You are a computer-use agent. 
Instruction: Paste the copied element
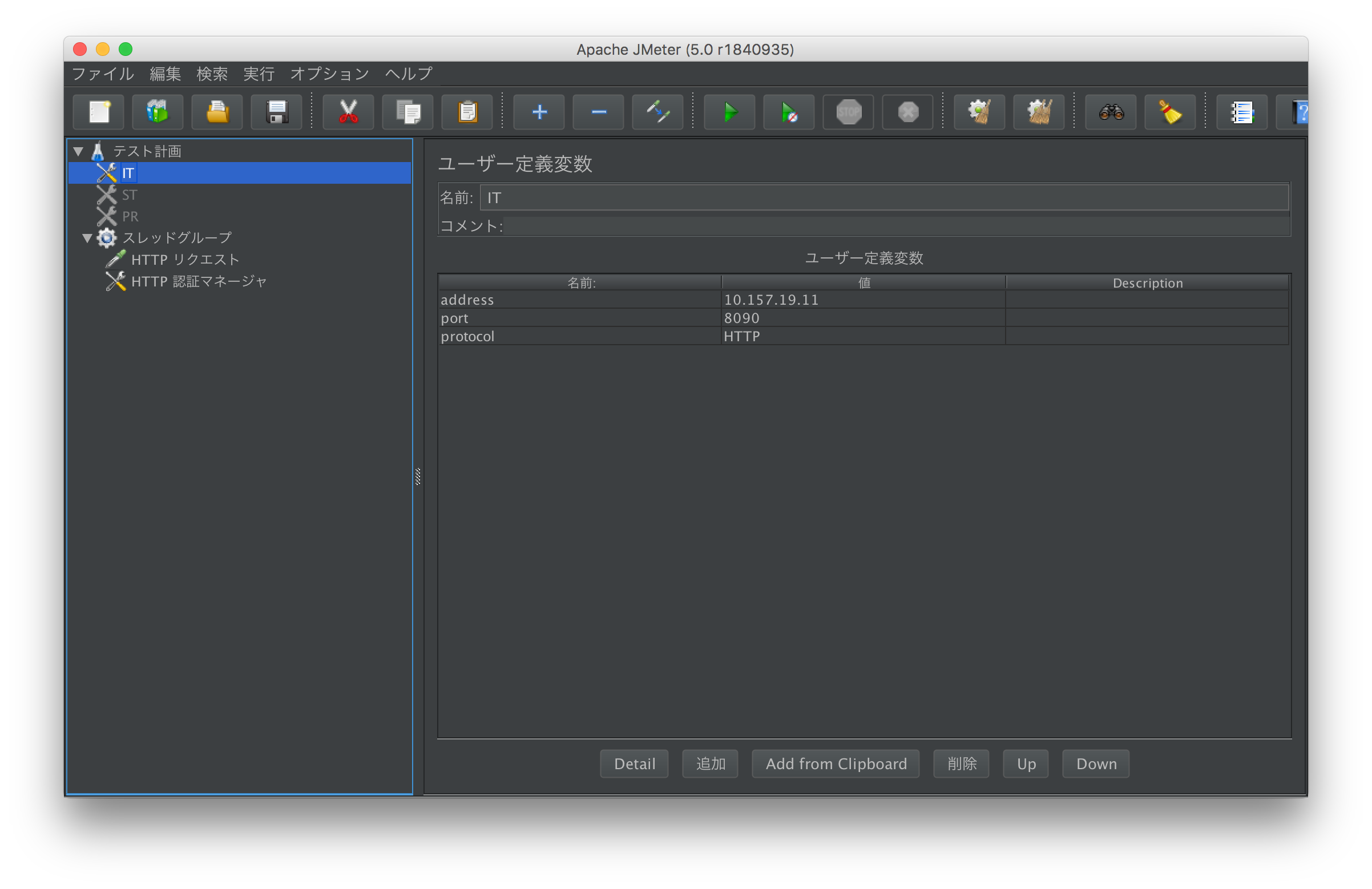click(x=467, y=112)
